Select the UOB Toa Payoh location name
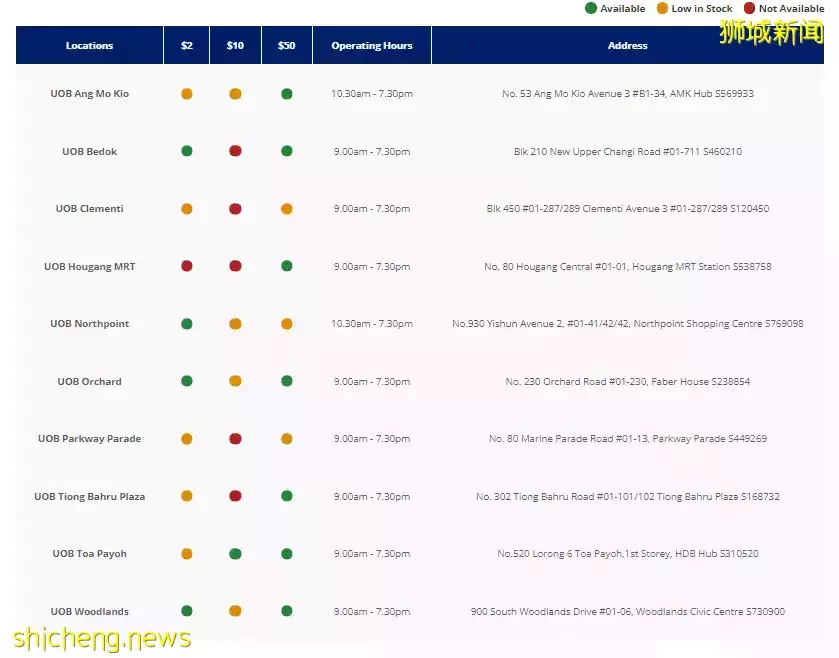The width and height of the screenshot is (839, 658). (89, 554)
